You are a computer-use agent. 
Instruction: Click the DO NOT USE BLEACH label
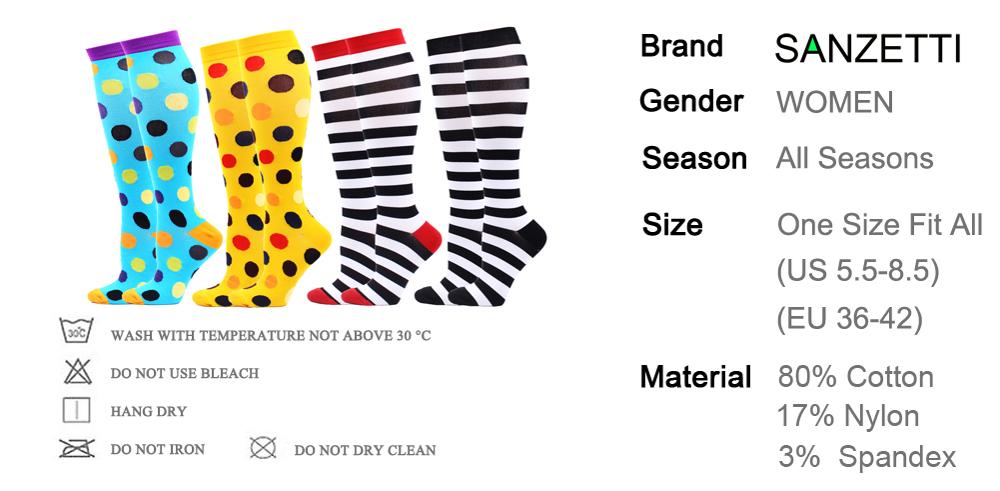coord(185,373)
